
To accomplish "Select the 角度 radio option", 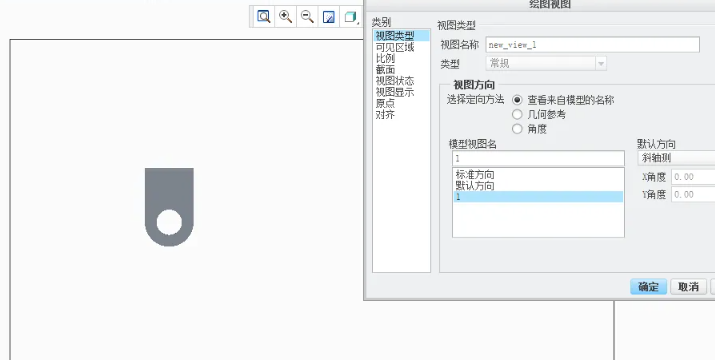I will pos(517,129).
